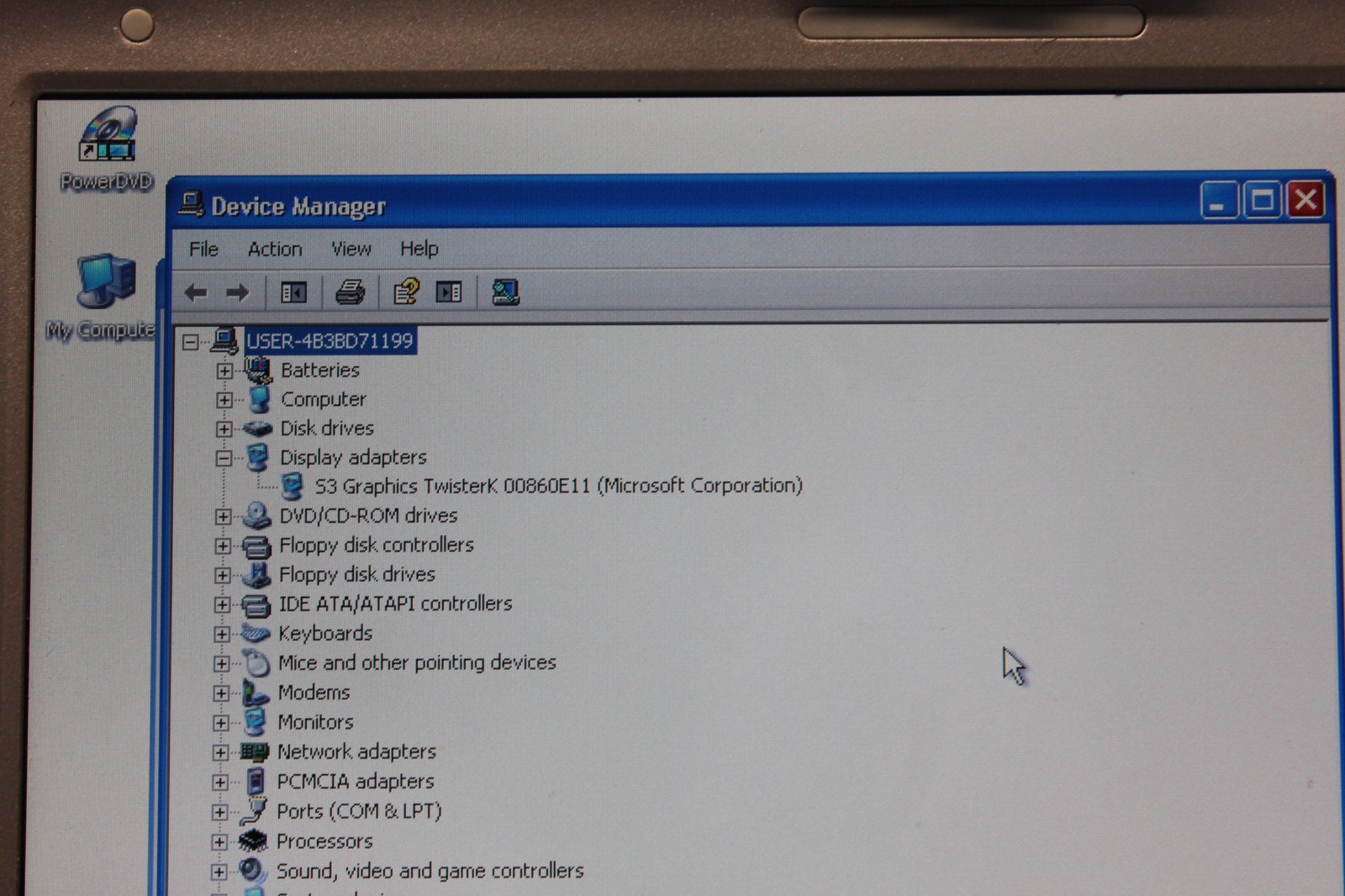The image size is (1345, 896).
Task: Collapse the Display adapters node
Action: (x=224, y=458)
